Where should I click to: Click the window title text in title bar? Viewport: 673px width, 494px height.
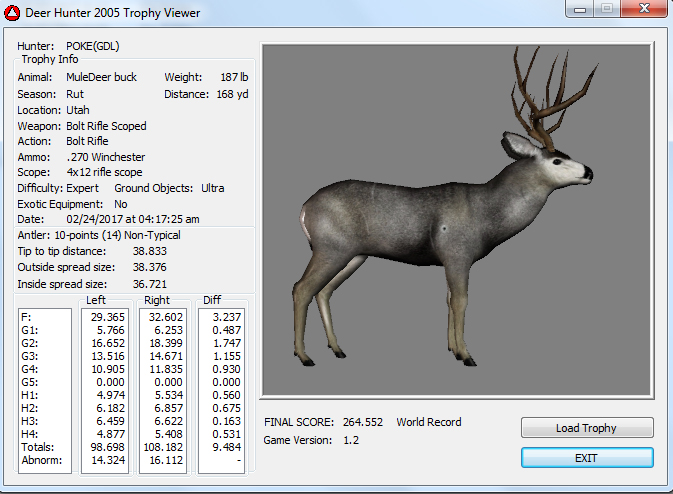(x=112, y=13)
